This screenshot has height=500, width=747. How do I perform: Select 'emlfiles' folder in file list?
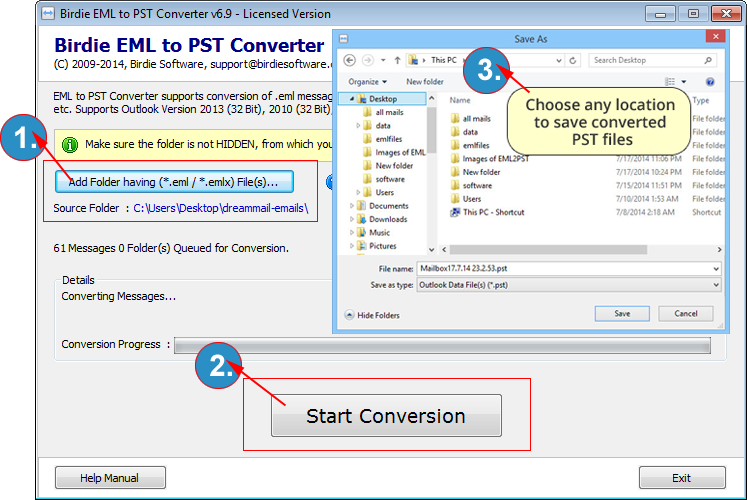pyautogui.click(x=475, y=145)
